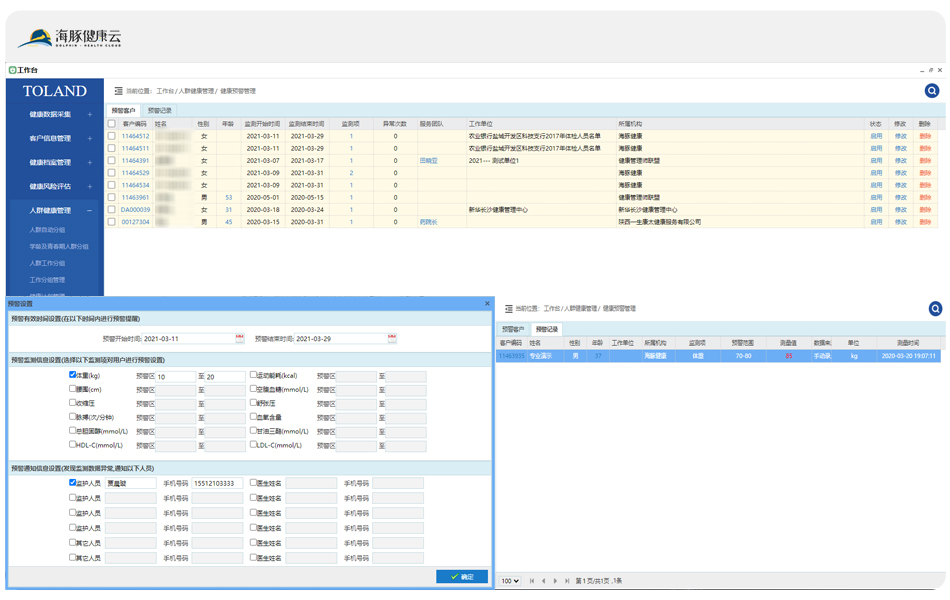Open customer code link 11464512
950x600 pixels.
135,136
